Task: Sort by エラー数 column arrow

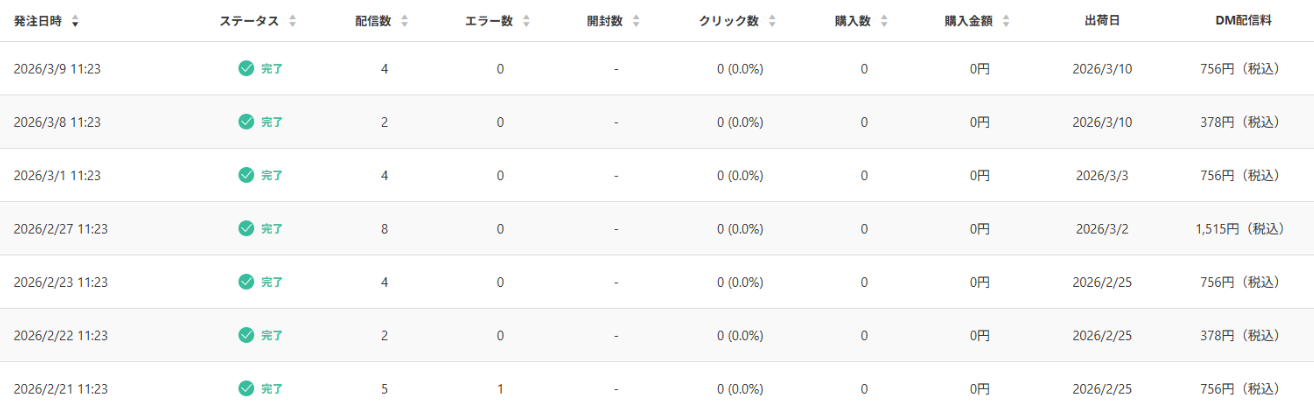Action: point(526,21)
